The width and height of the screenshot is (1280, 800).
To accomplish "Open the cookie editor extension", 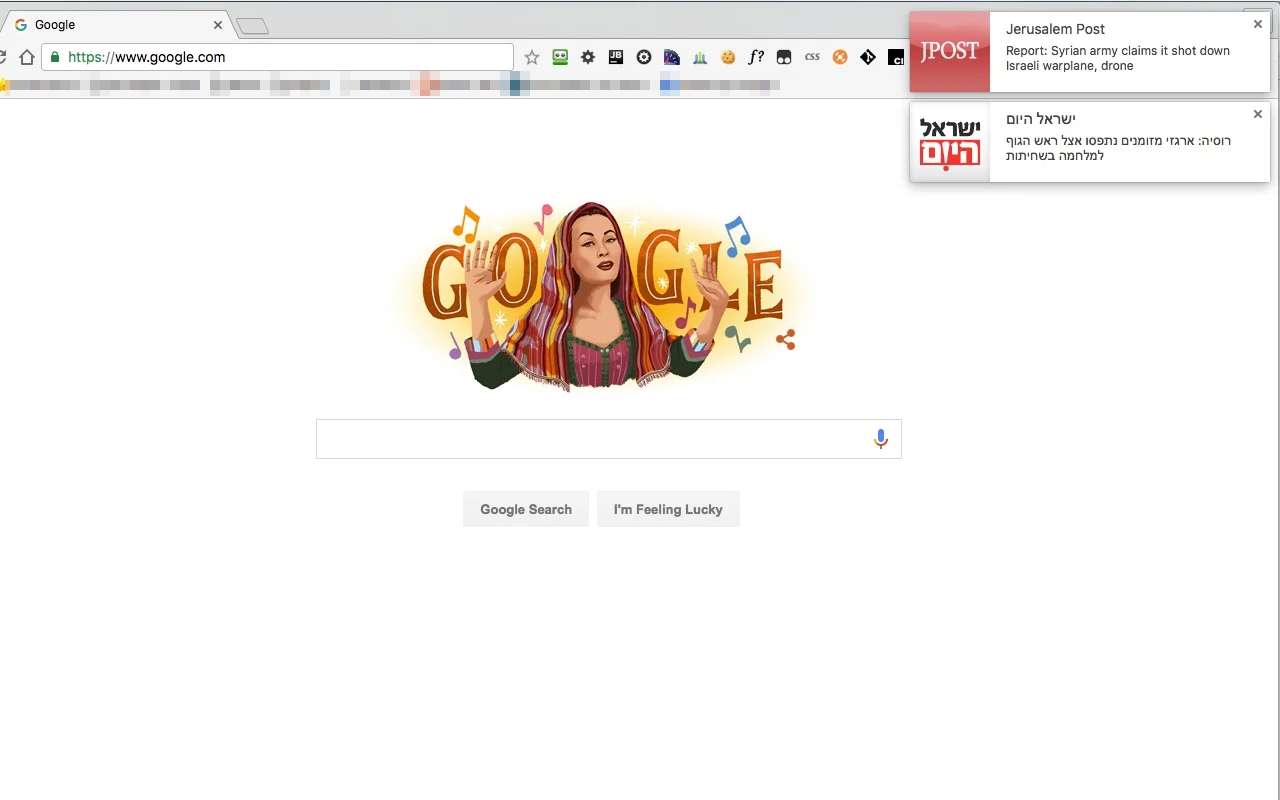I will [728, 58].
